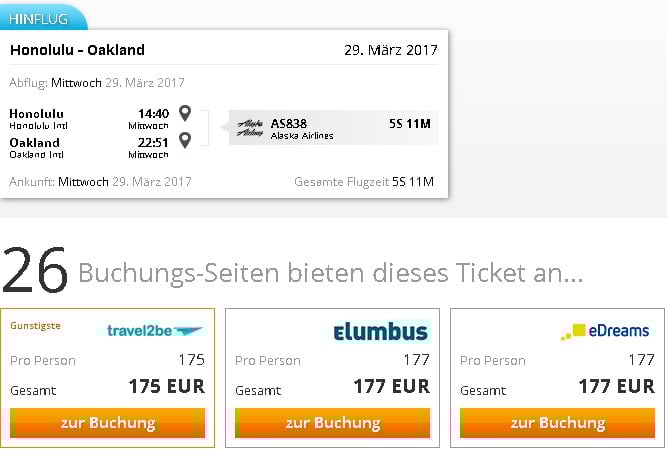
Task: Select the HINFLUG tab
Action: pyautogui.click(x=37, y=19)
